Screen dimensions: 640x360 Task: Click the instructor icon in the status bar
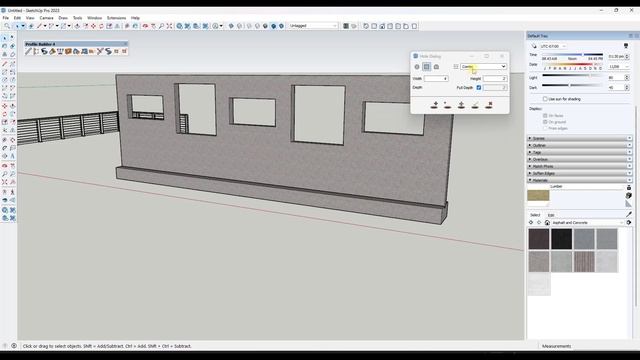coord(14,346)
